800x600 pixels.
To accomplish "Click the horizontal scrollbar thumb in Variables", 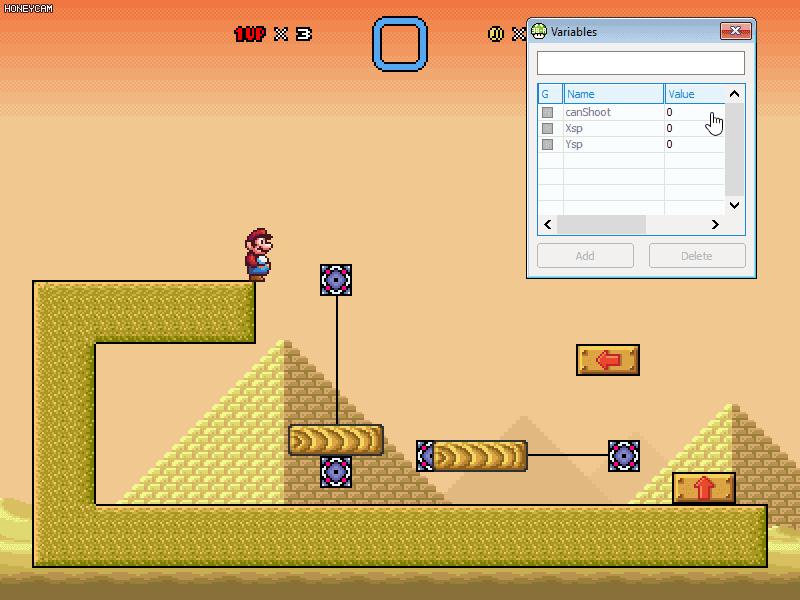I will point(602,224).
